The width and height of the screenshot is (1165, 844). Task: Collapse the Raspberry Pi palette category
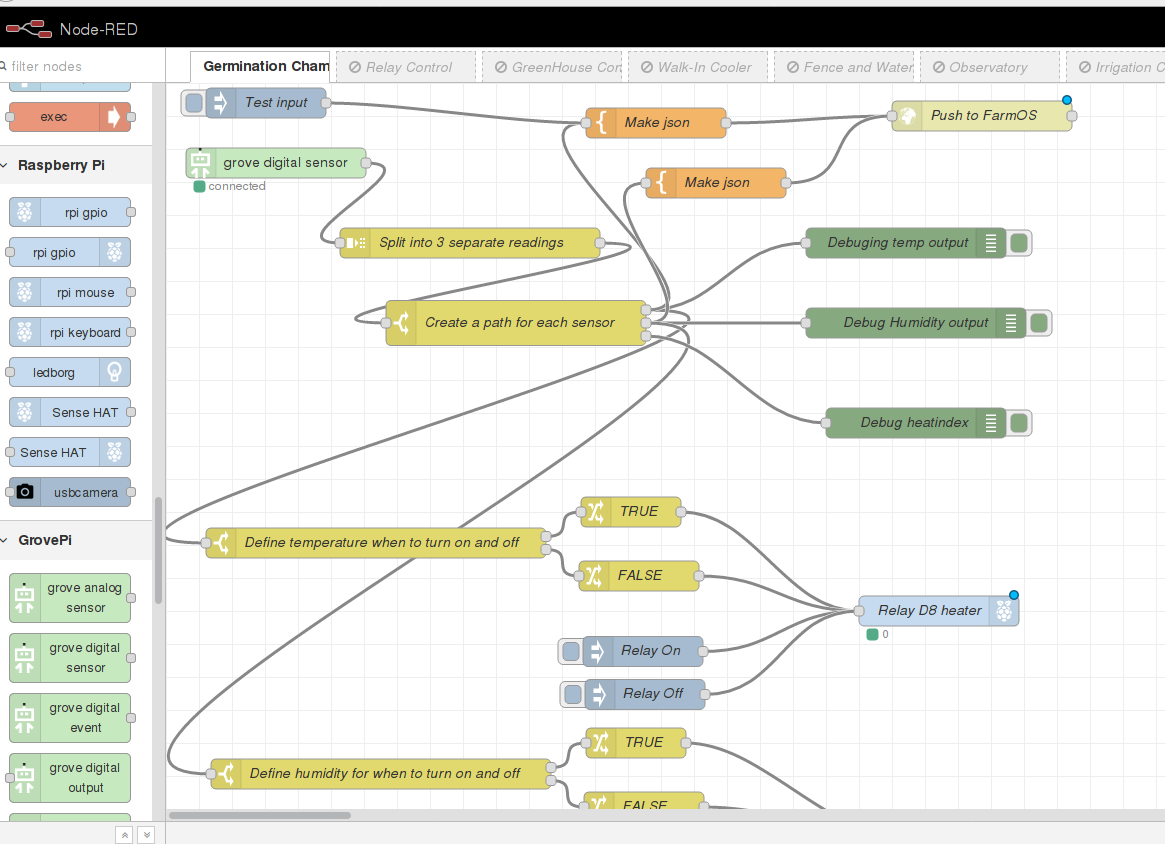tap(60, 165)
